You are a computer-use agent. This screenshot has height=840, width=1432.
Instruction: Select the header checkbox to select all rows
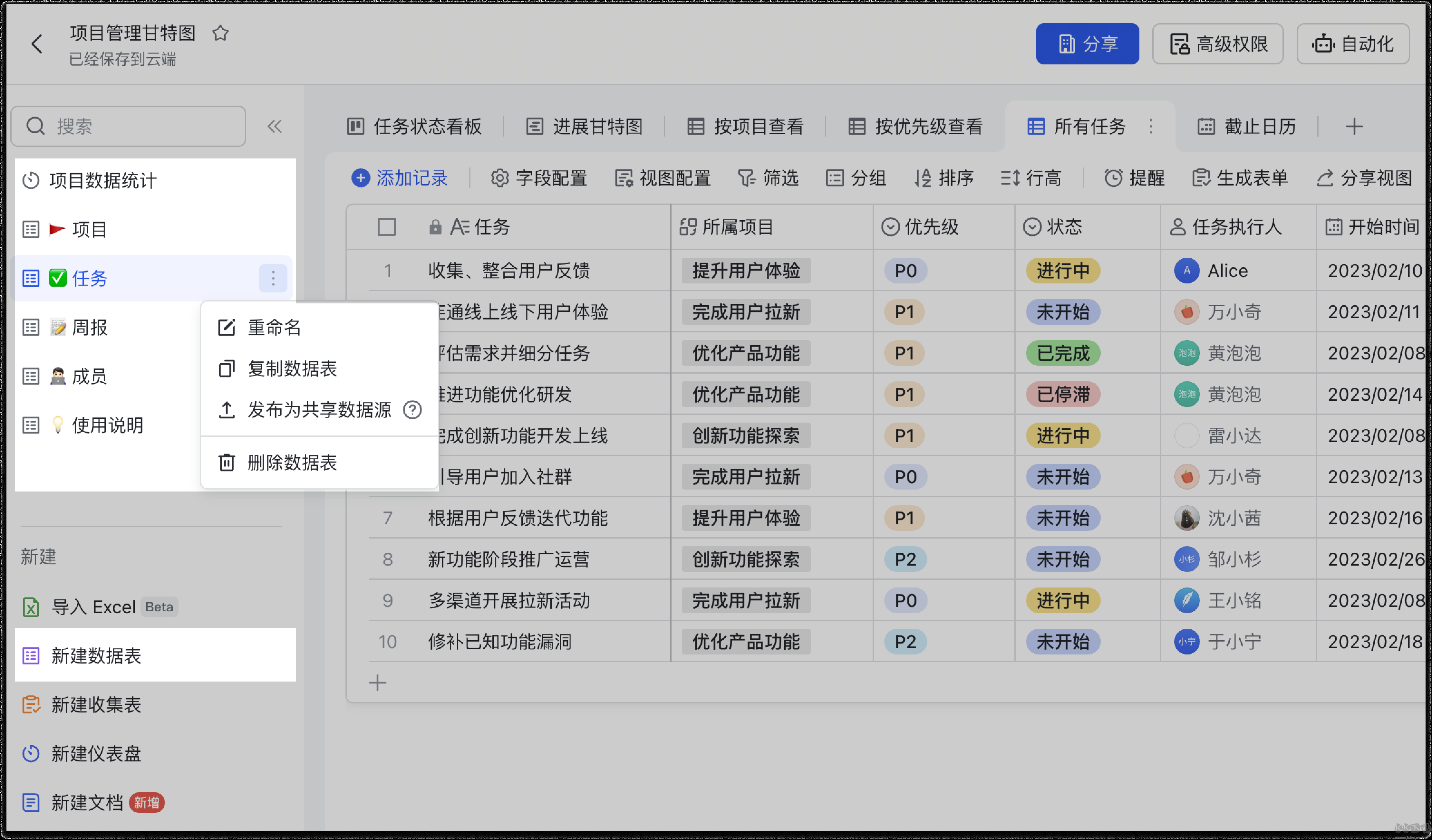[x=386, y=227]
